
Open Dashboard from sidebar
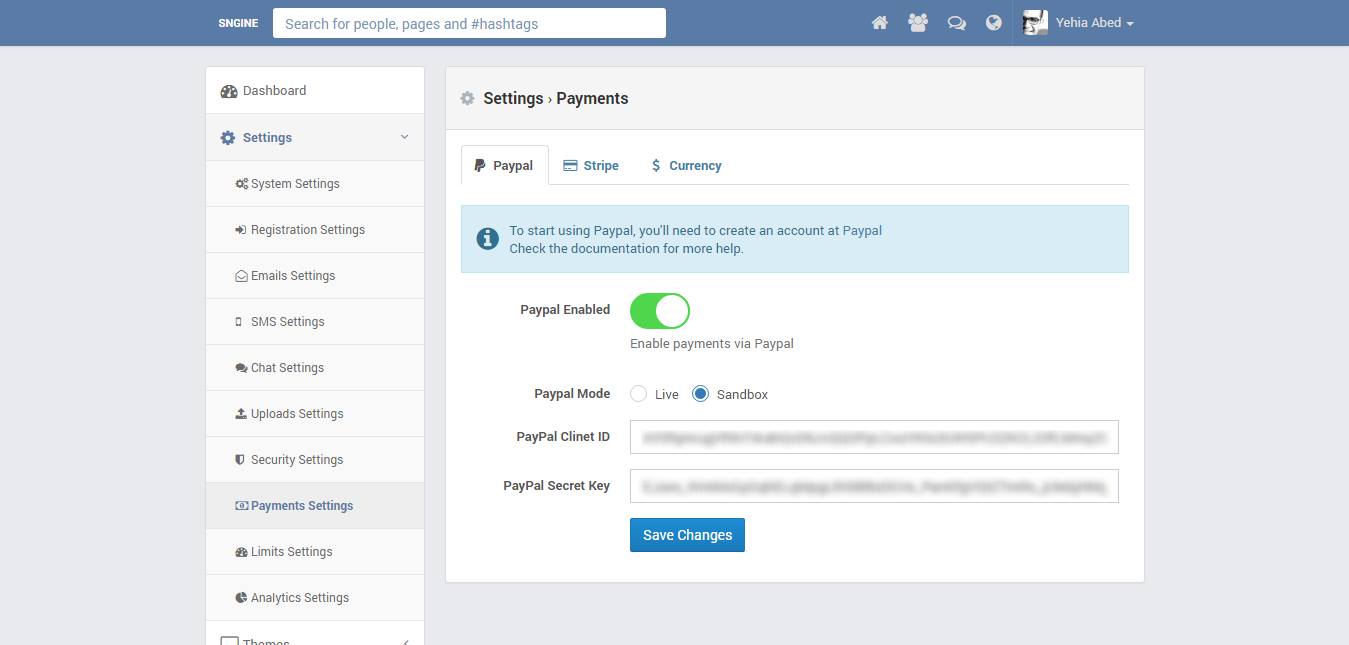(x=315, y=90)
